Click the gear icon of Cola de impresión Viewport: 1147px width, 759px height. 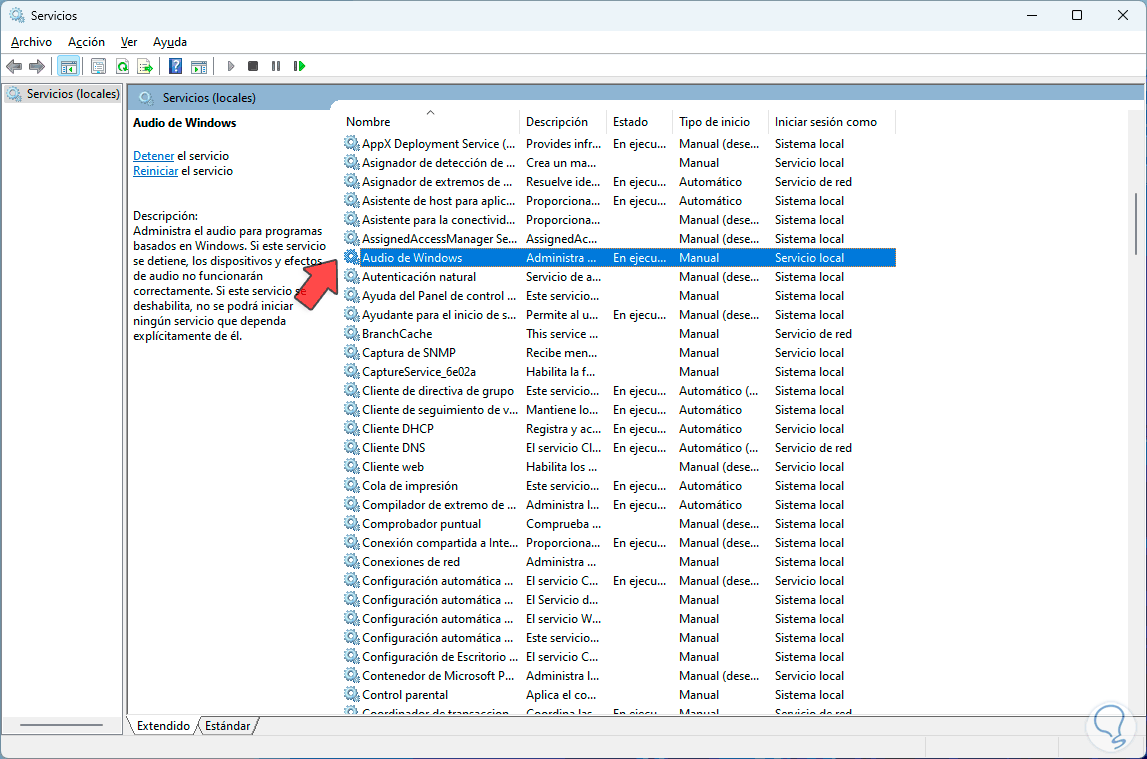point(352,486)
